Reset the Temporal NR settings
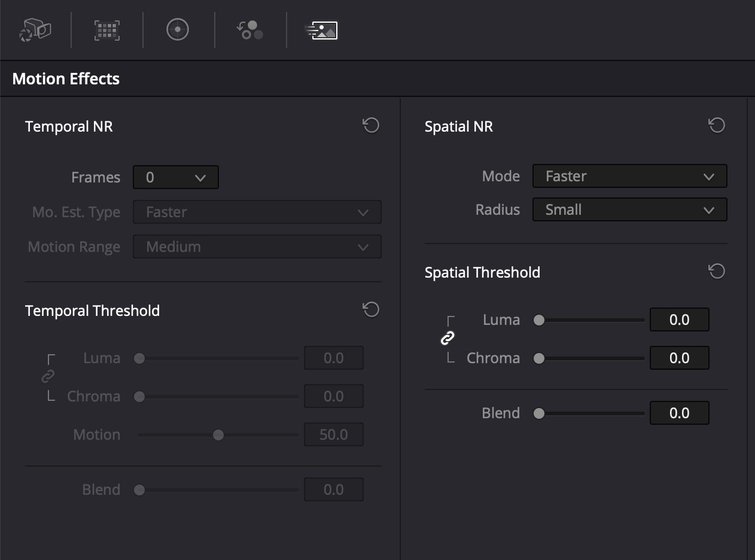This screenshot has width=755, height=560. click(371, 126)
